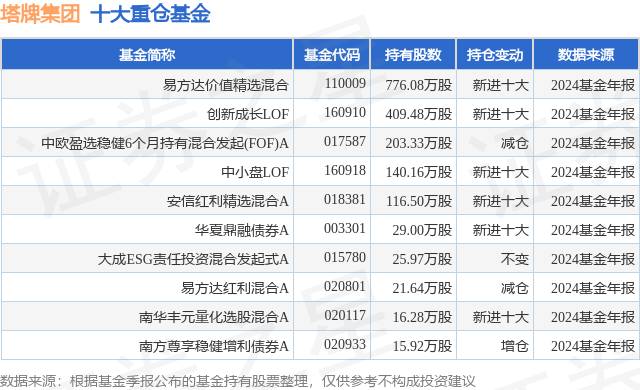Select 易方达红利混合A in the table
Viewport: 640px width, 390px height.
(x=235, y=288)
